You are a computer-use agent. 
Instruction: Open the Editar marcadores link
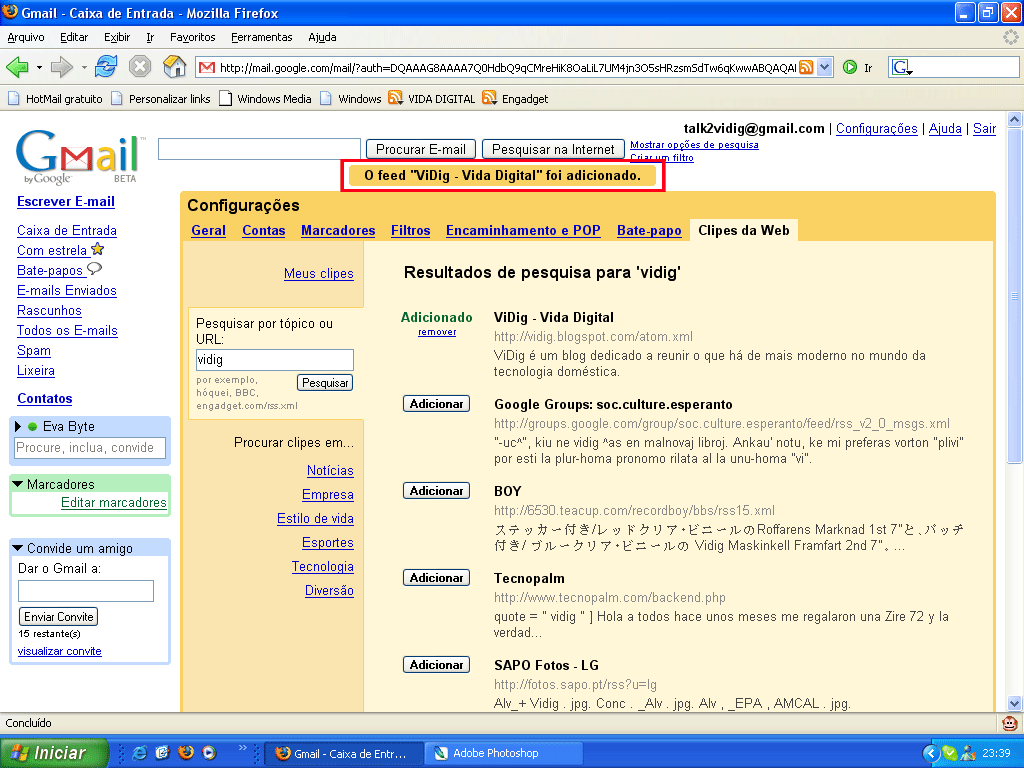point(114,503)
